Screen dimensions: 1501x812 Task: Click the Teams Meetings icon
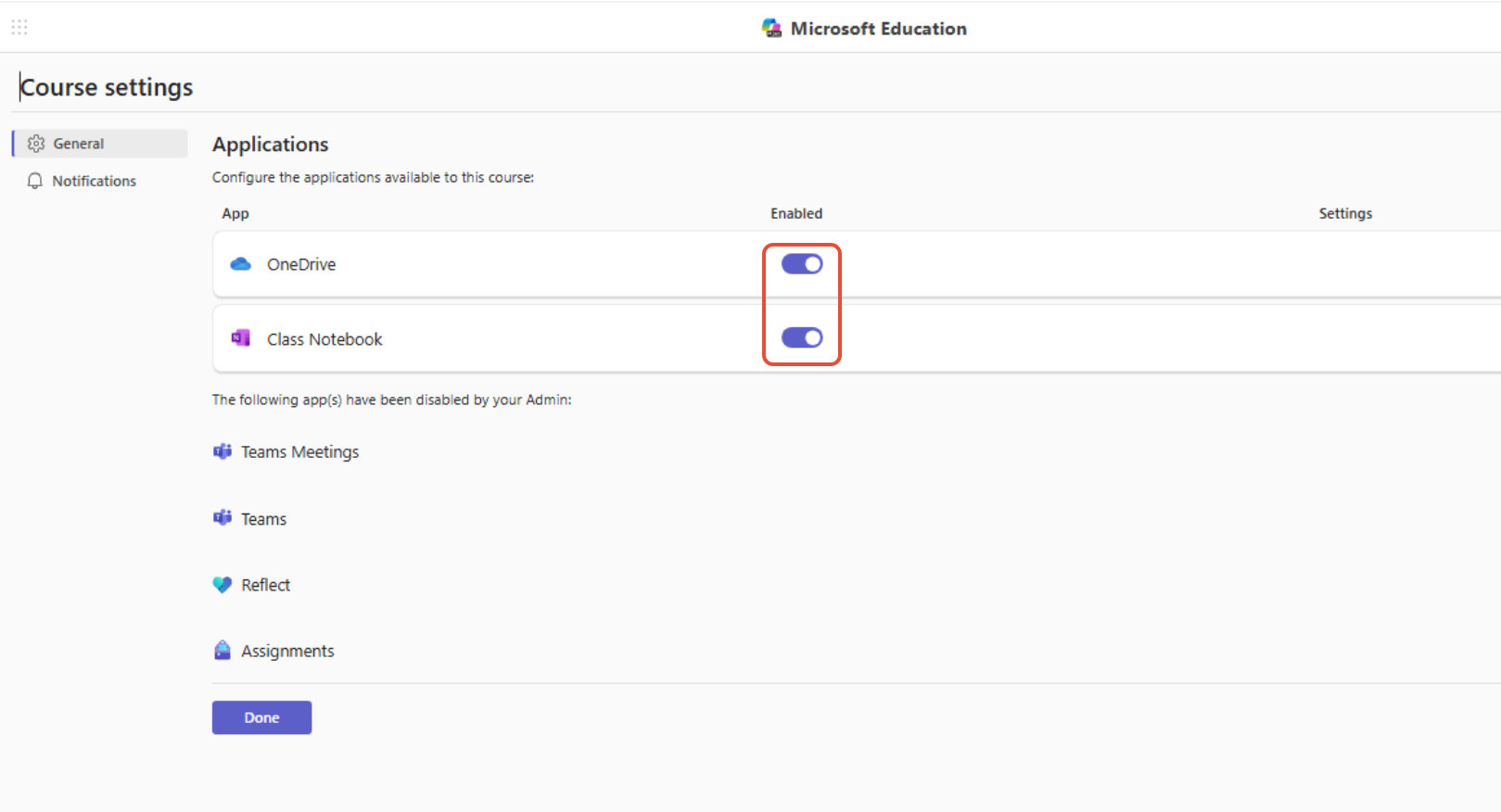click(223, 451)
